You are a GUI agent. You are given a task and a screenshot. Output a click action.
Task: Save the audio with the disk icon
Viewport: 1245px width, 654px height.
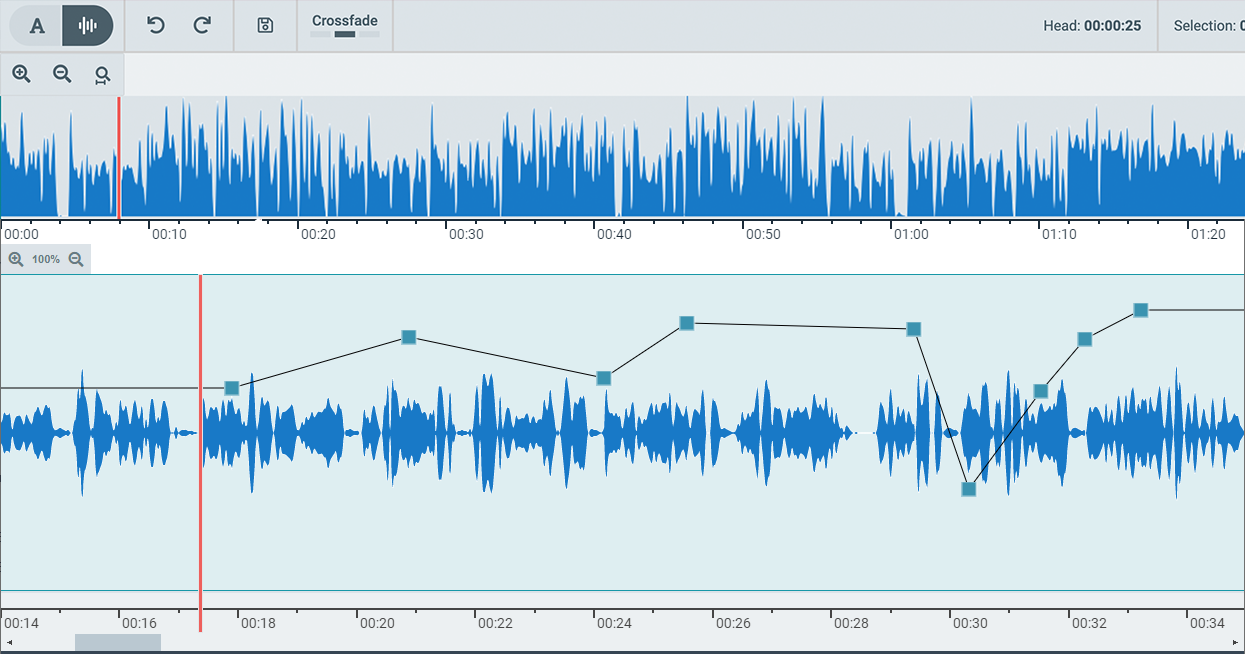click(x=265, y=26)
